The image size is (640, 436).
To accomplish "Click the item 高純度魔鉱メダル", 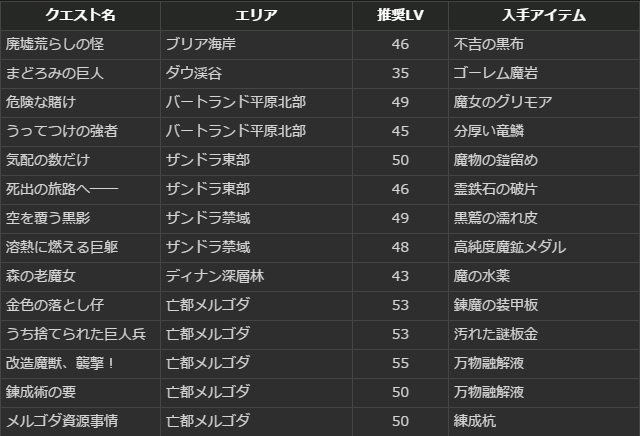I will [509, 247].
